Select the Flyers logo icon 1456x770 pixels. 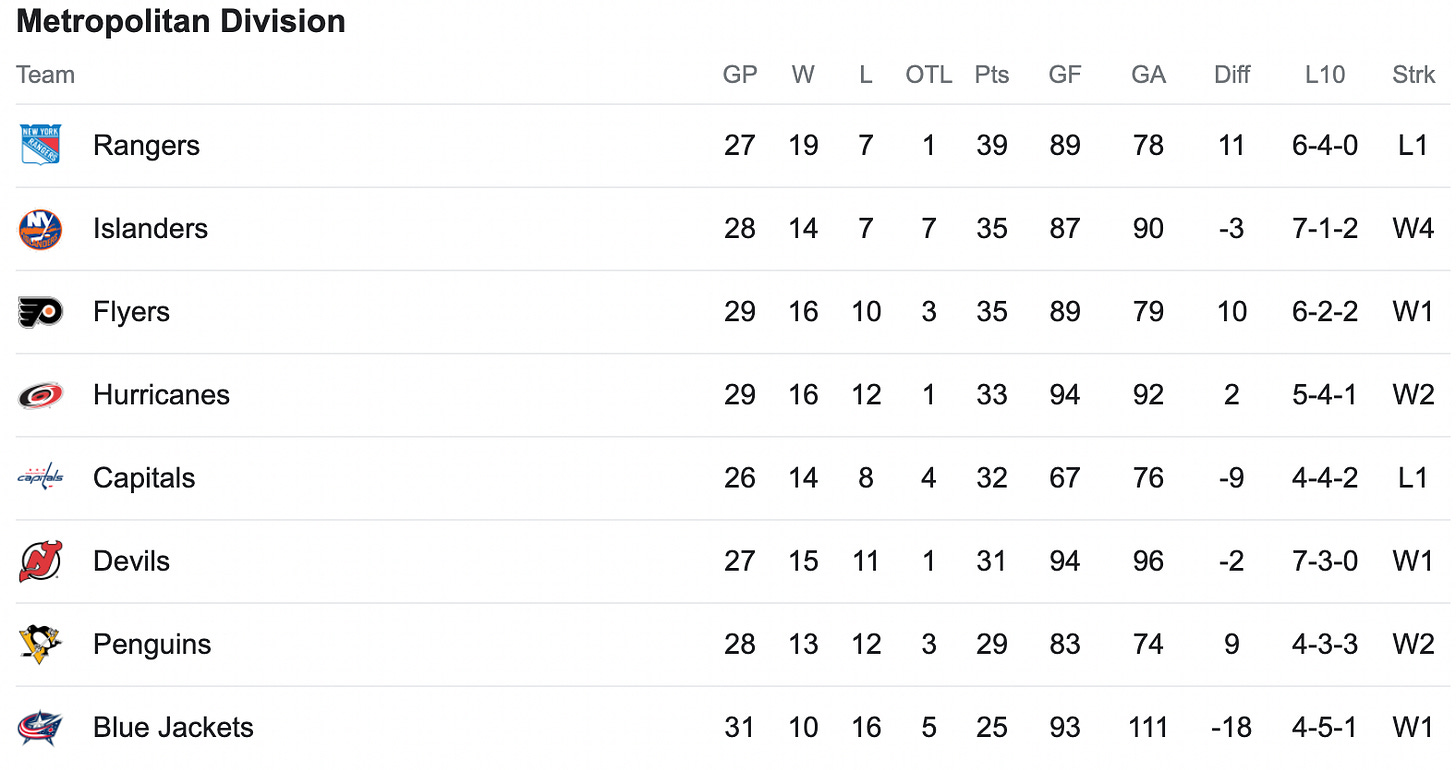coord(41,312)
